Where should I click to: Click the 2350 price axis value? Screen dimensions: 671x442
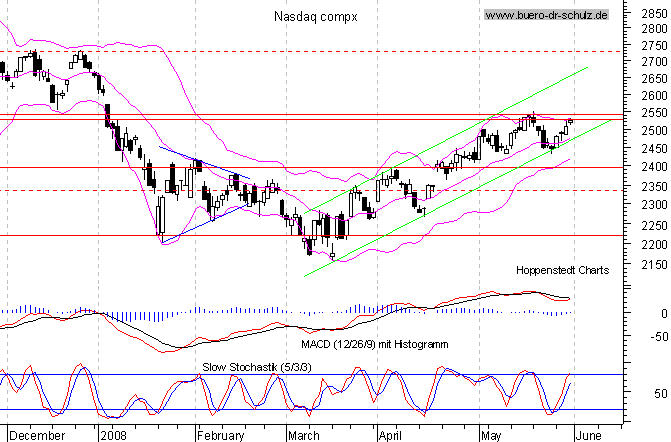[654, 187]
